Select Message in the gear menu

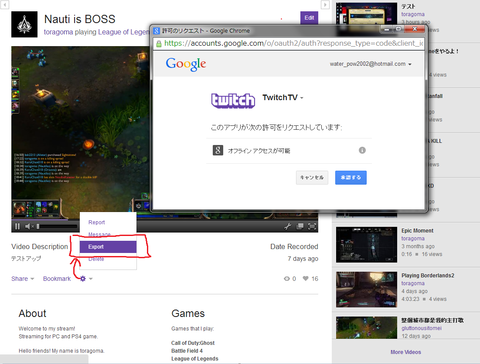(x=99, y=234)
